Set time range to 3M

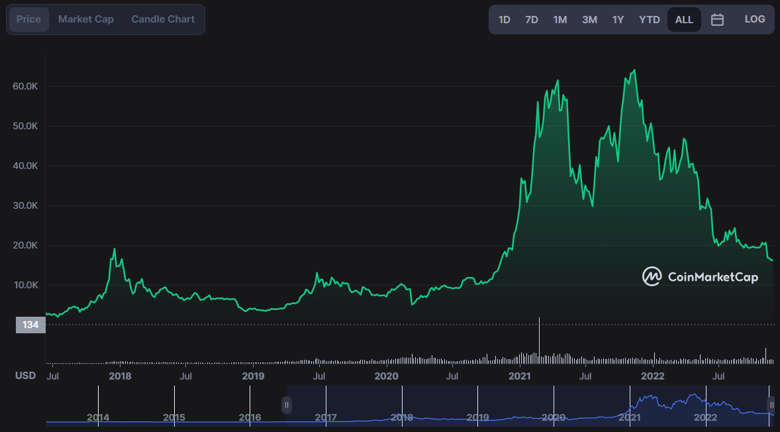[x=589, y=19]
